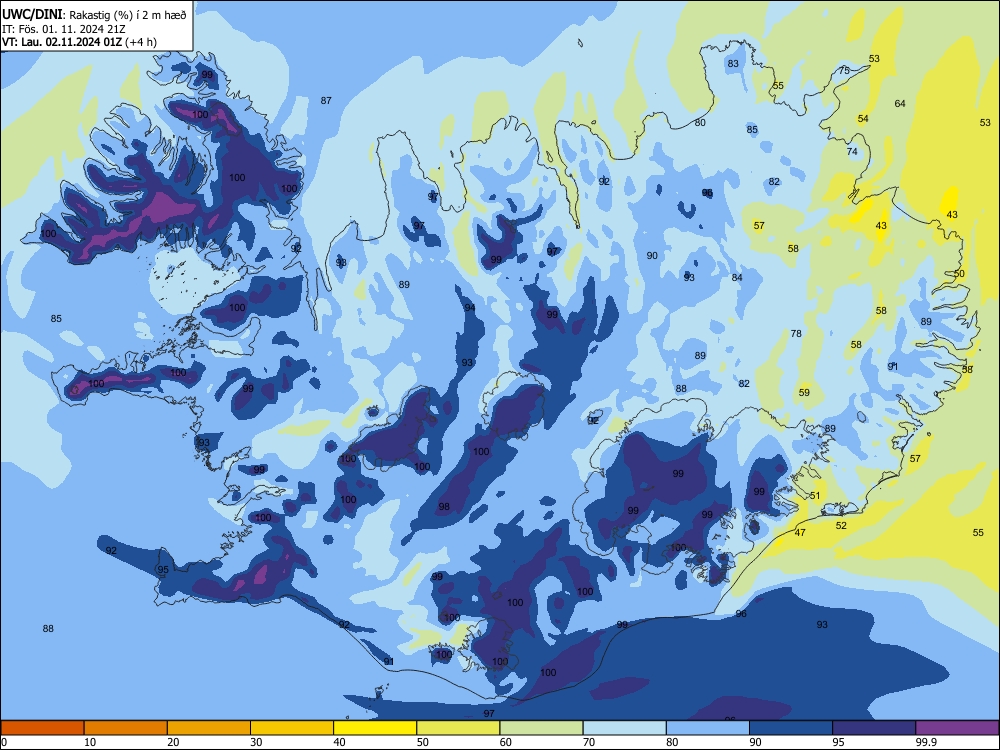Screen dimensions: 1000x750
Task: Pick the yellow-green 50–60 legend swatch
Action: tap(458, 728)
